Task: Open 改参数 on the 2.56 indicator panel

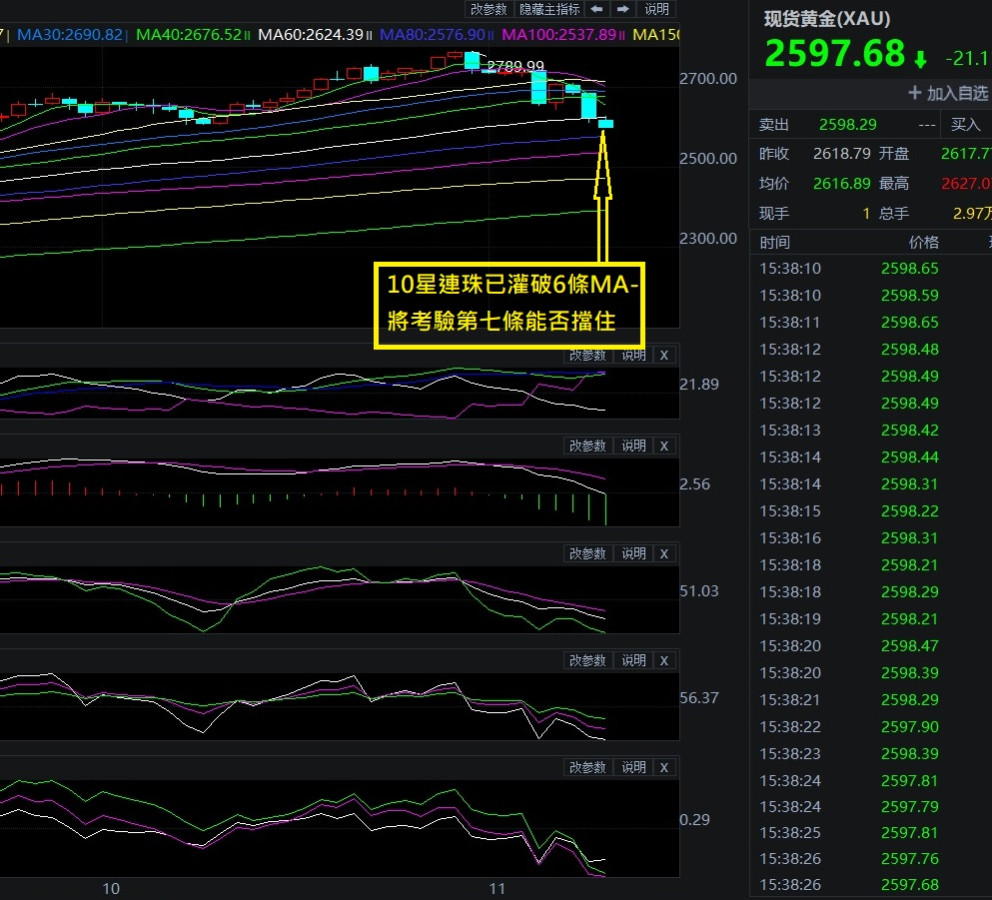Action: coord(587,446)
